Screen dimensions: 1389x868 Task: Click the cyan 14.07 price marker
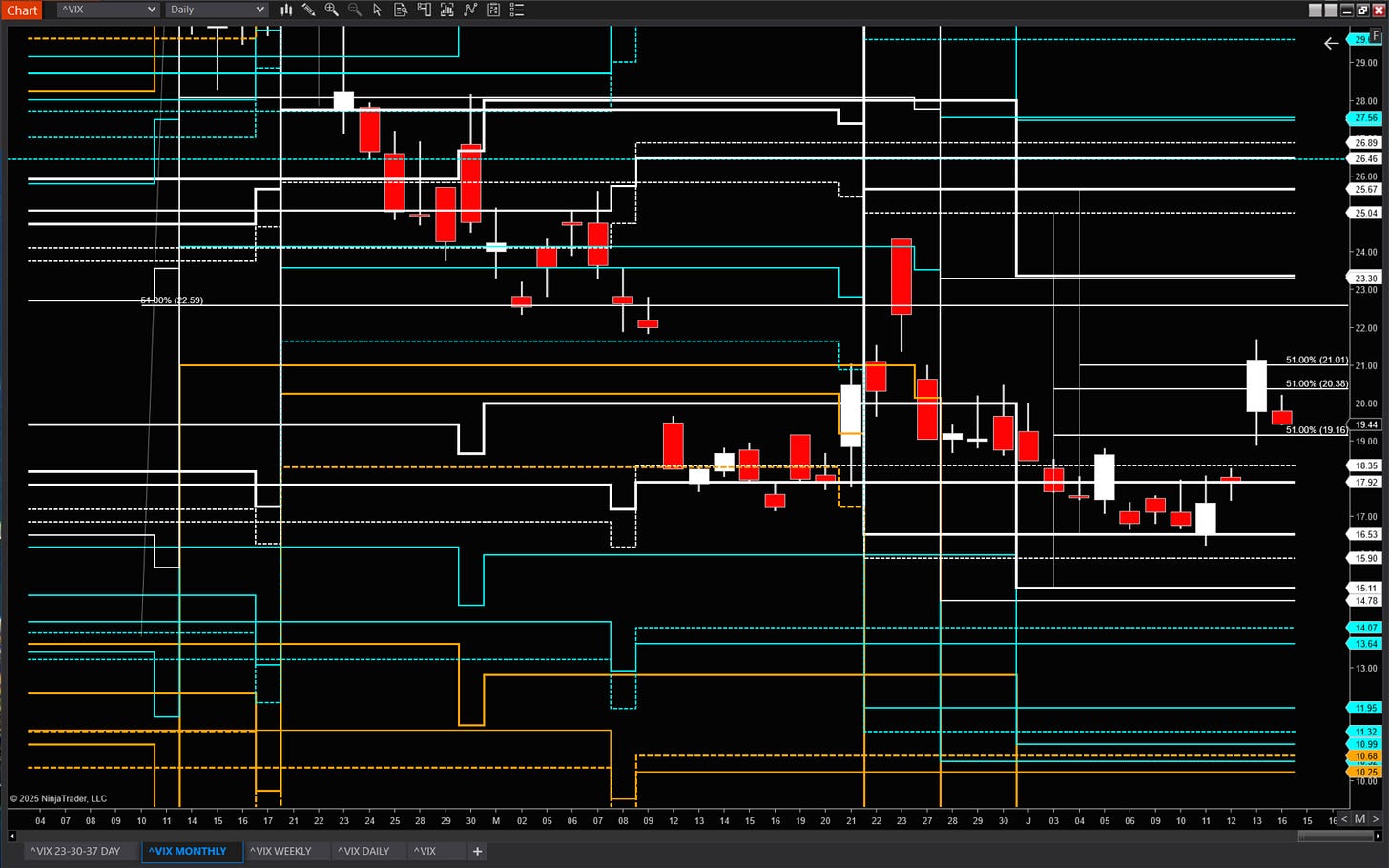pyautogui.click(x=1365, y=628)
